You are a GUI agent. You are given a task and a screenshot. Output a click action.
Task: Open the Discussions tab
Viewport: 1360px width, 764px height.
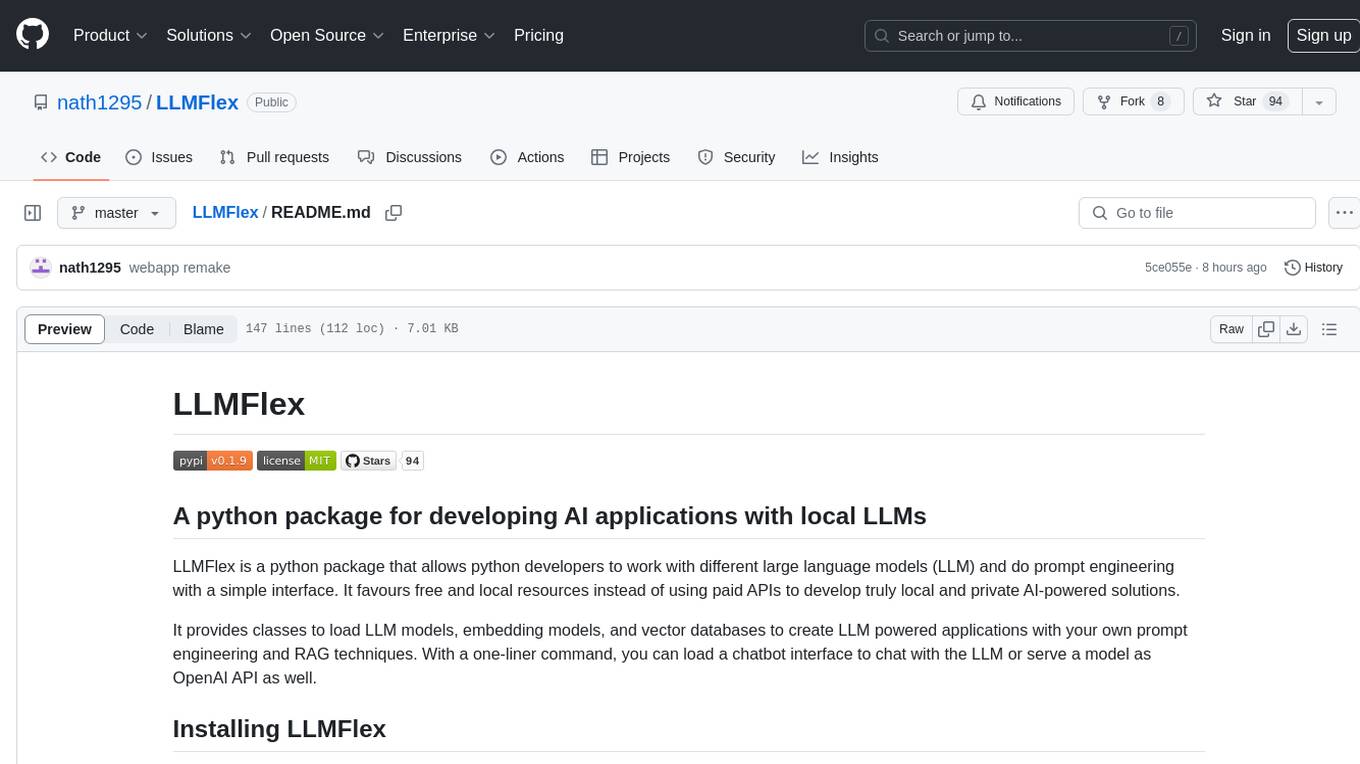pyautogui.click(x=410, y=157)
